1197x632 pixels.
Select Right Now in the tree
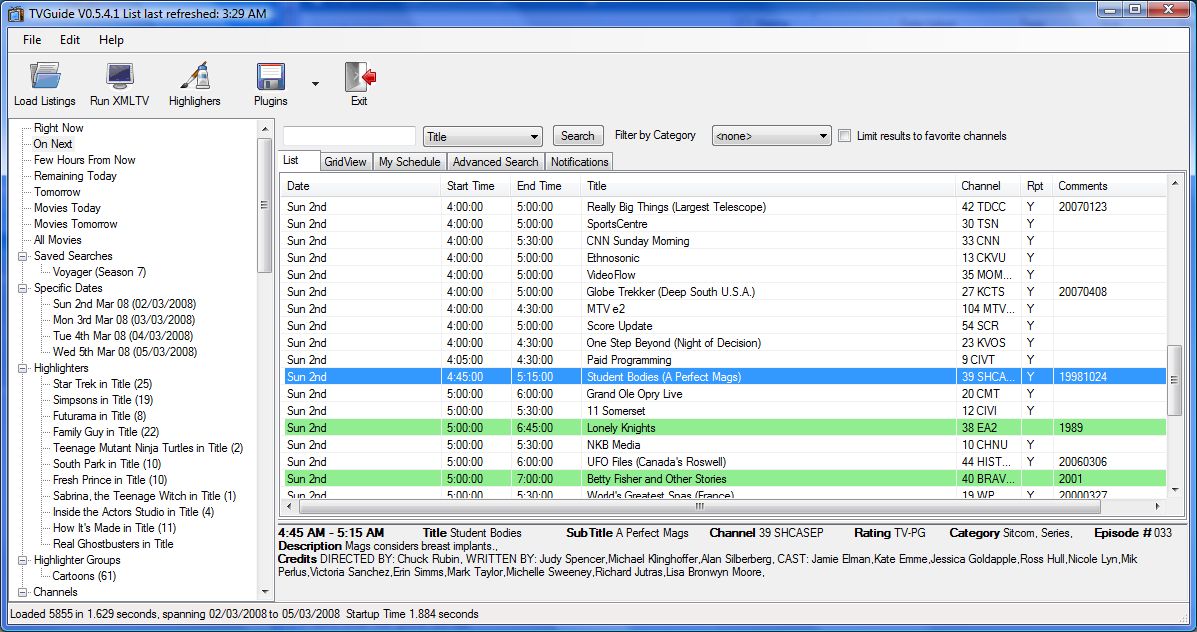click(x=59, y=128)
